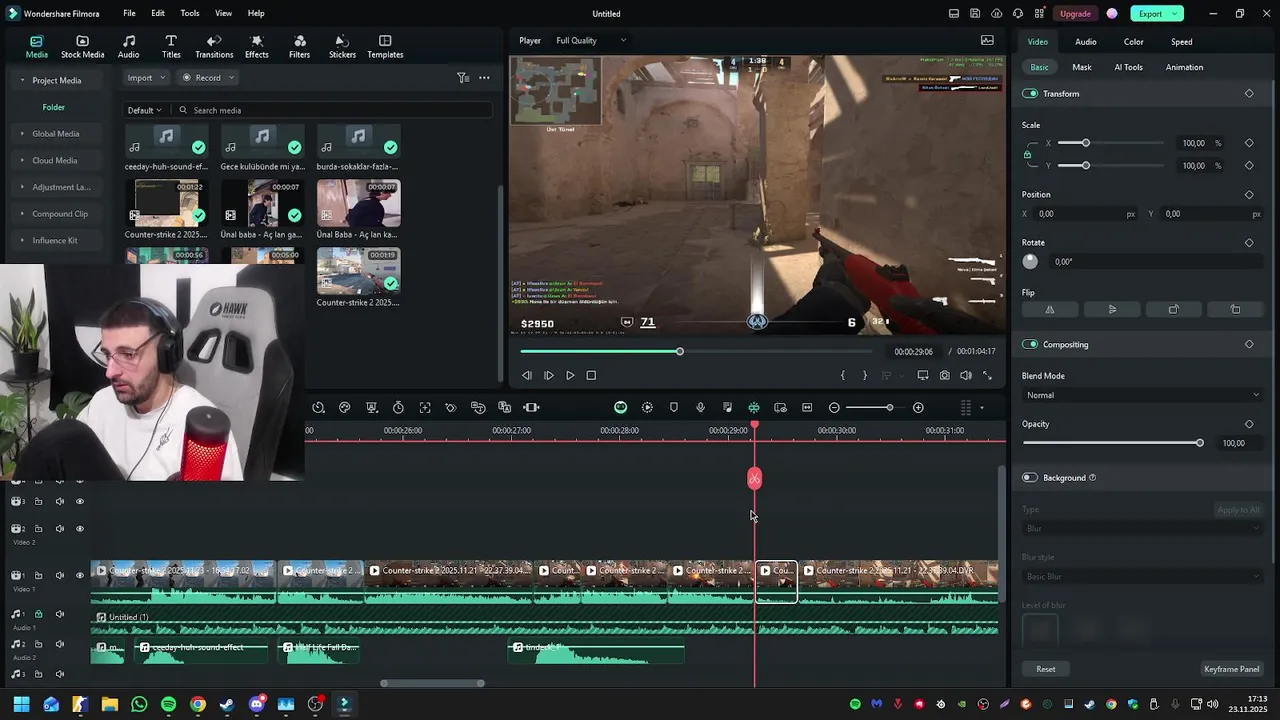Open the Filters panel
This screenshot has height=720, width=1280.
point(299,47)
